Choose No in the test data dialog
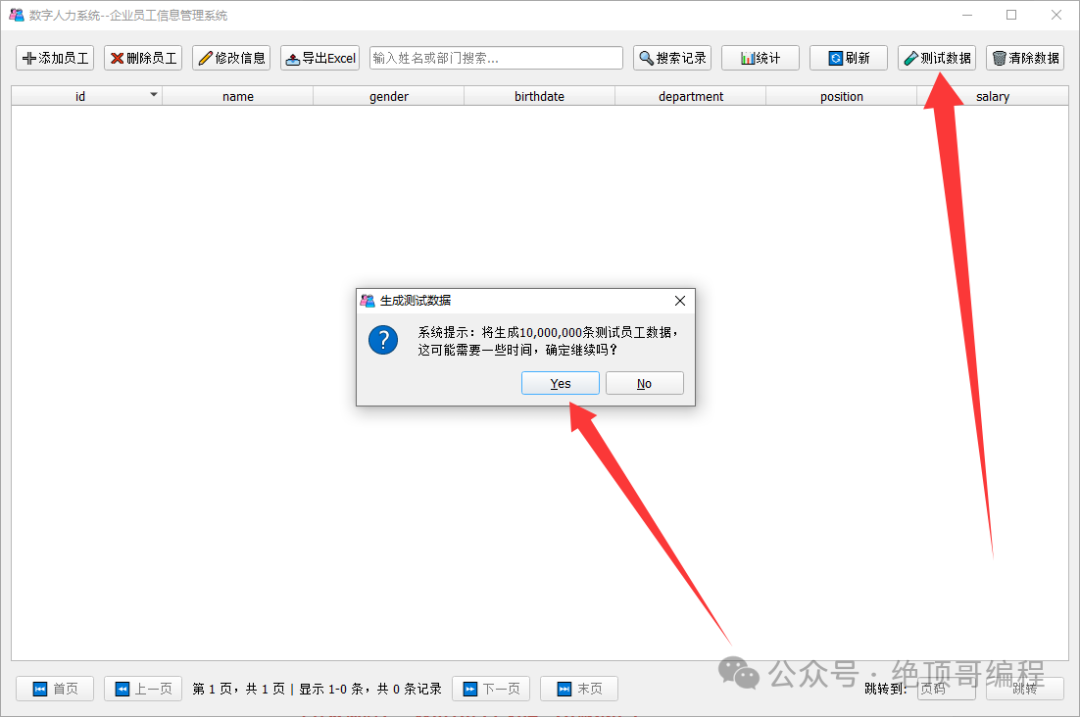The height and width of the screenshot is (717, 1080). (x=644, y=384)
